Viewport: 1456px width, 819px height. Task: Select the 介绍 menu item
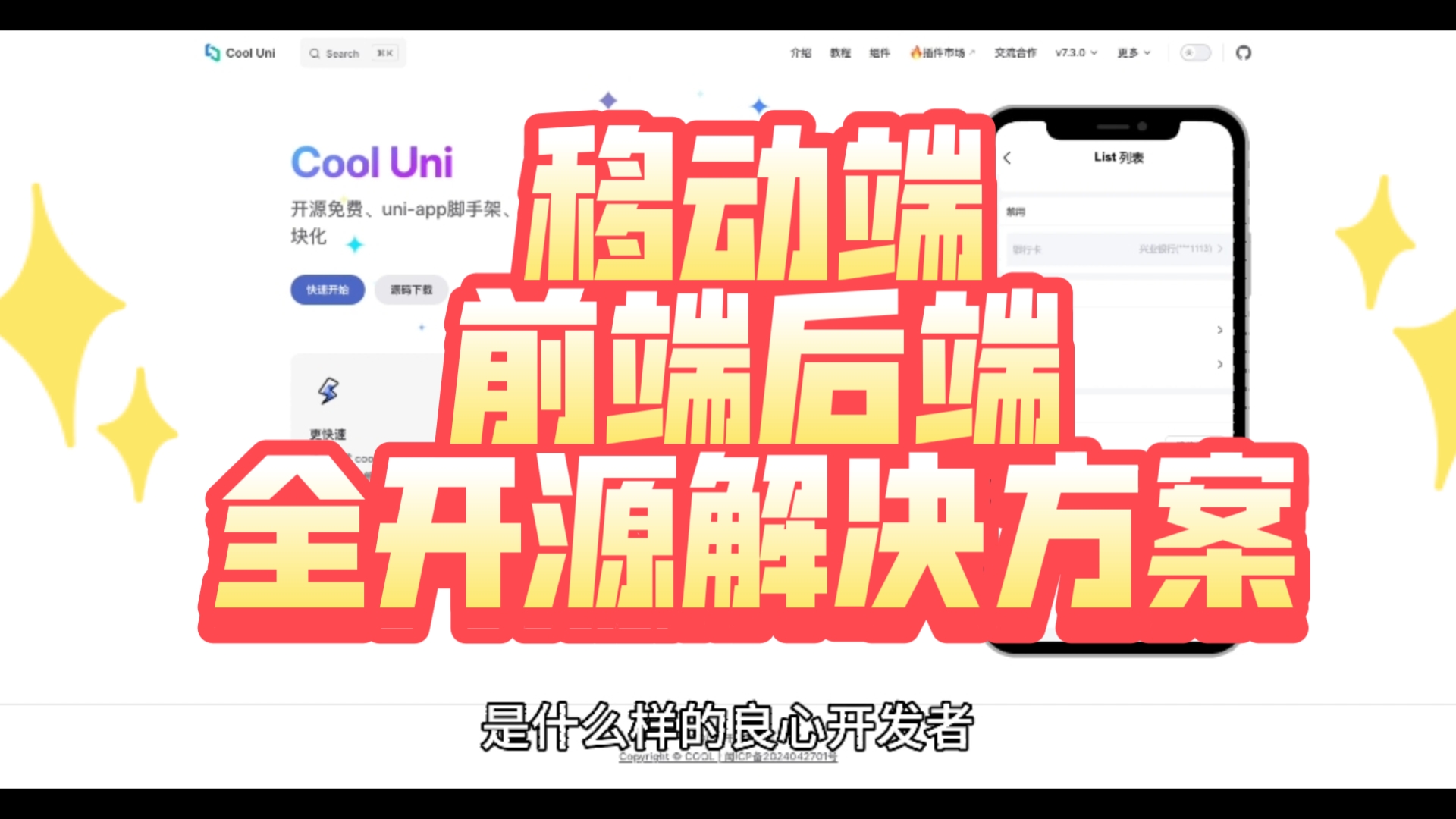click(x=800, y=53)
